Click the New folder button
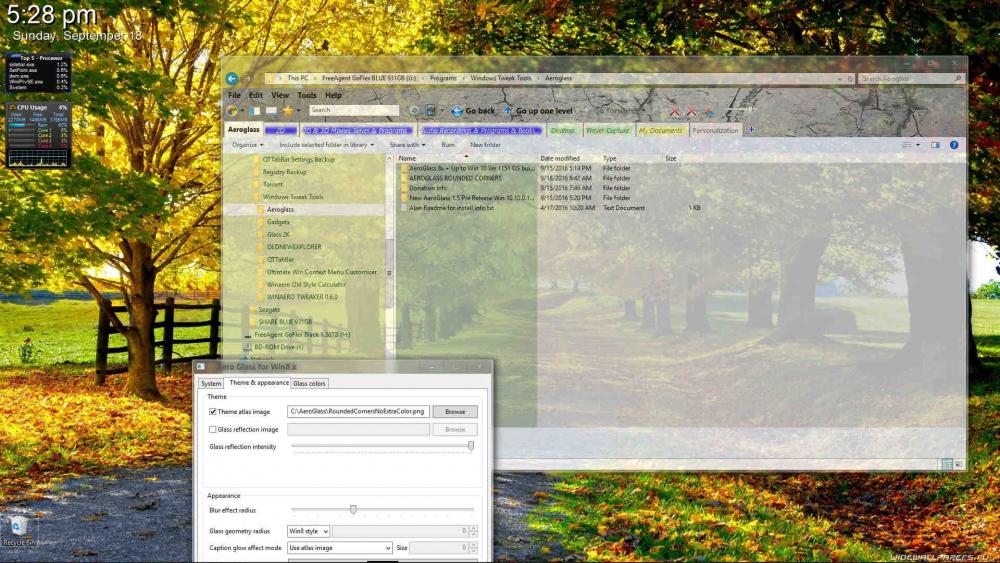1000x563 pixels. 485,145
